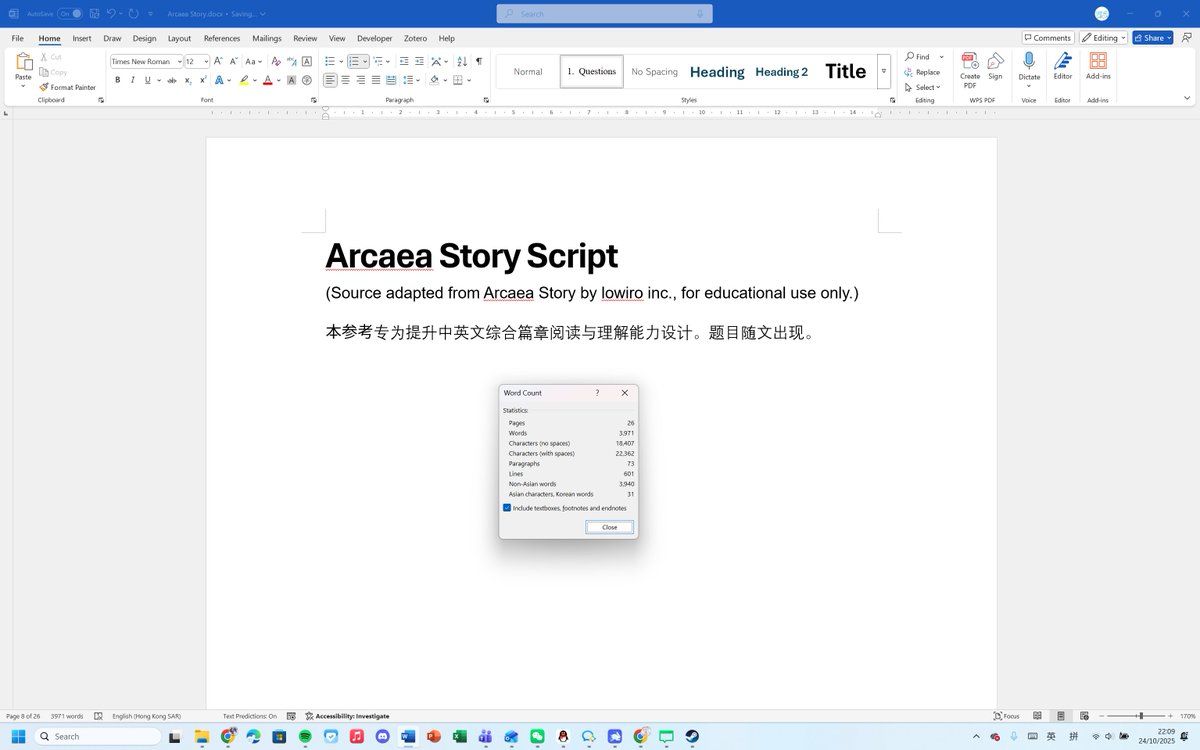Open Editing mode dropdown
Viewport: 1200px width, 750px height.
[x=1103, y=38]
